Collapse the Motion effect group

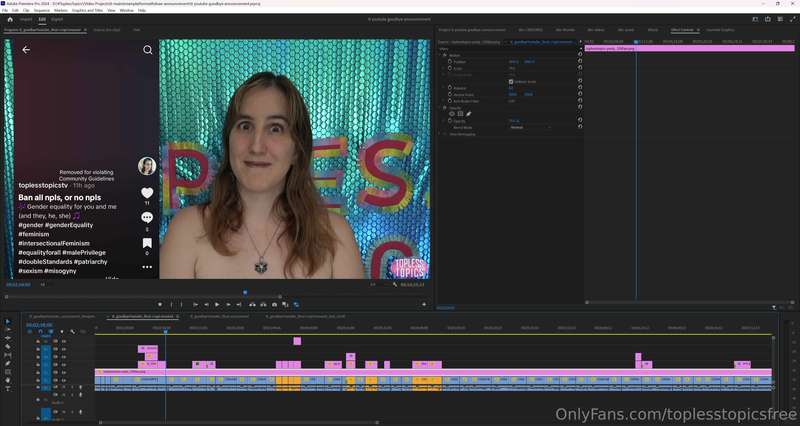(x=440, y=55)
